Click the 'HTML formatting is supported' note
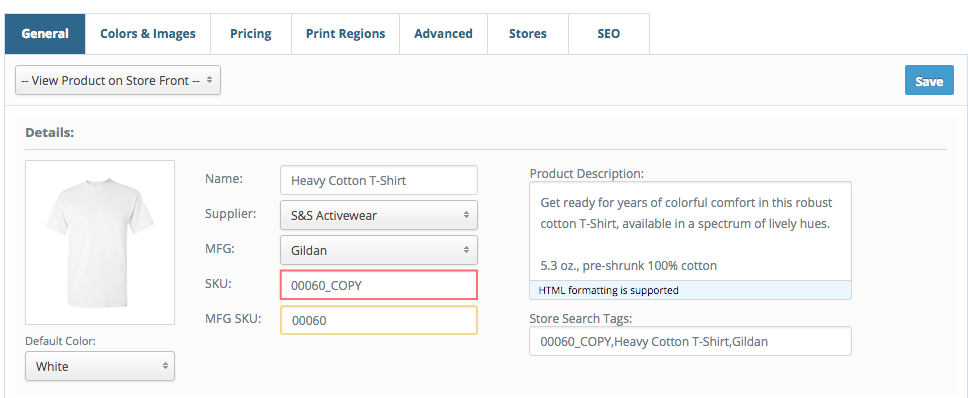 click(609, 290)
